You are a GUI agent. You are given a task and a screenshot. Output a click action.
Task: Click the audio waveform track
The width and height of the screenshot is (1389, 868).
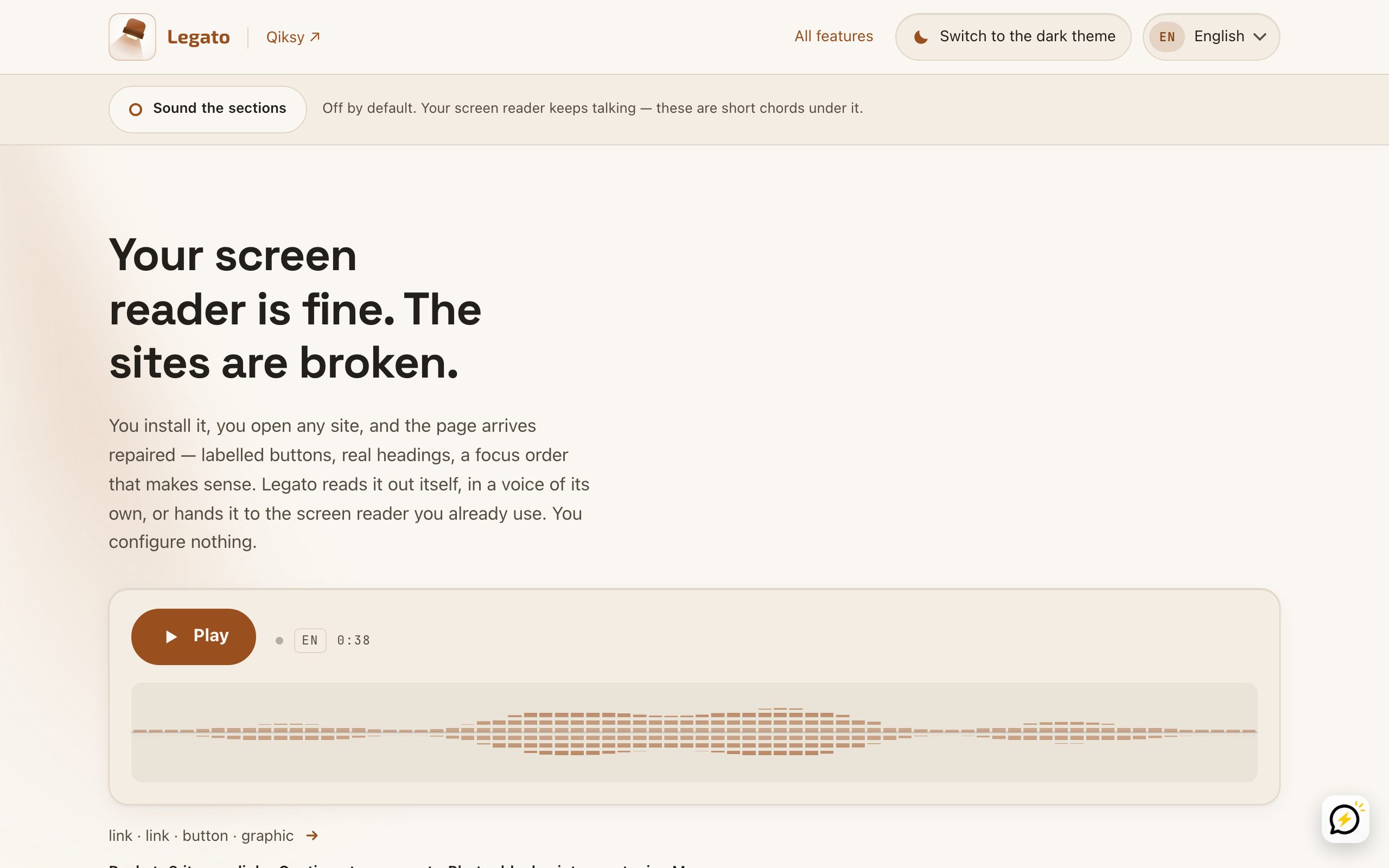694,732
